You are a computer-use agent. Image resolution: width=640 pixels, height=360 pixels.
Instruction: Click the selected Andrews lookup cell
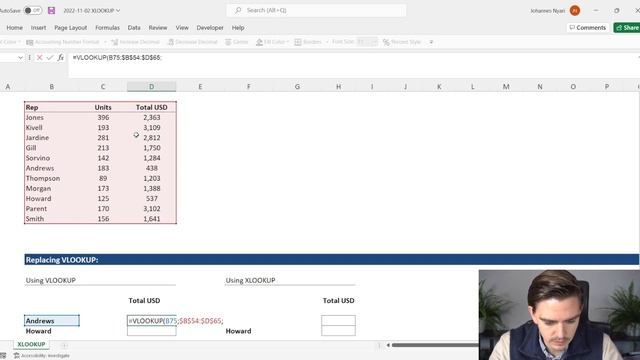click(x=52, y=321)
